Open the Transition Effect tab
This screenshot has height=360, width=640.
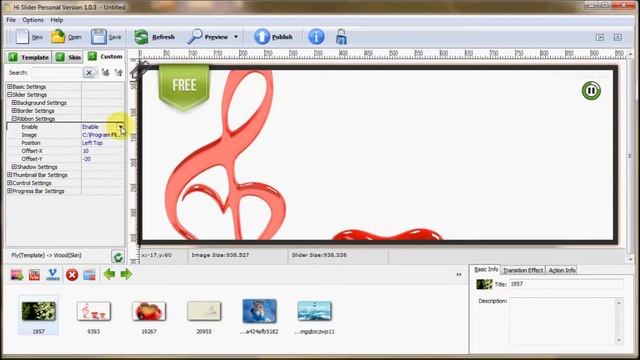pos(523,270)
